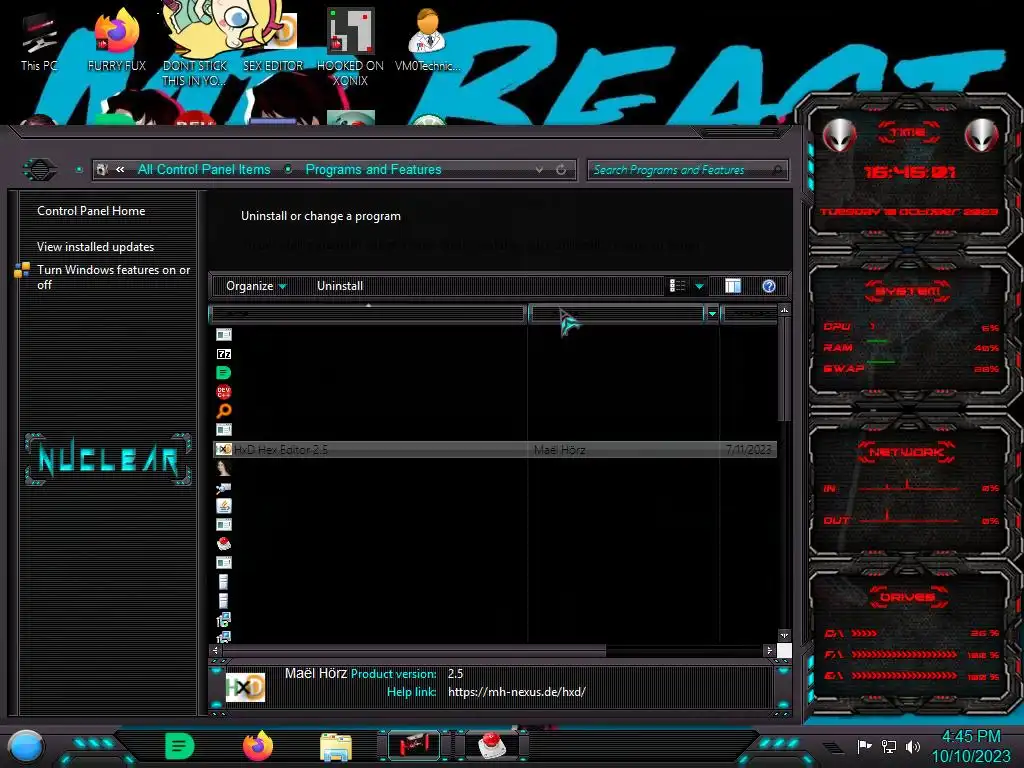Show the preview pane using toolbar icon
Viewport: 1024px width, 768px height.
pyautogui.click(x=733, y=286)
